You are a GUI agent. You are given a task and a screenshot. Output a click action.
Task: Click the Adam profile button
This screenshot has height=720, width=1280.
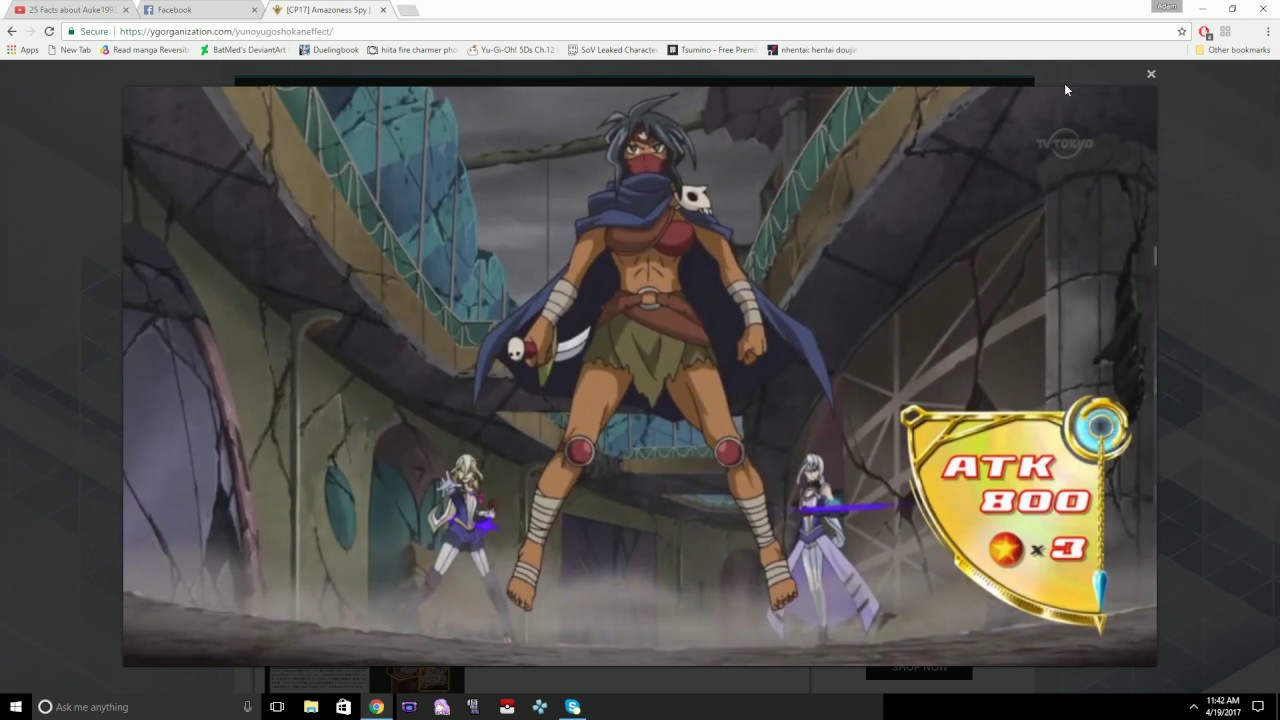pyautogui.click(x=1167, y=6)
